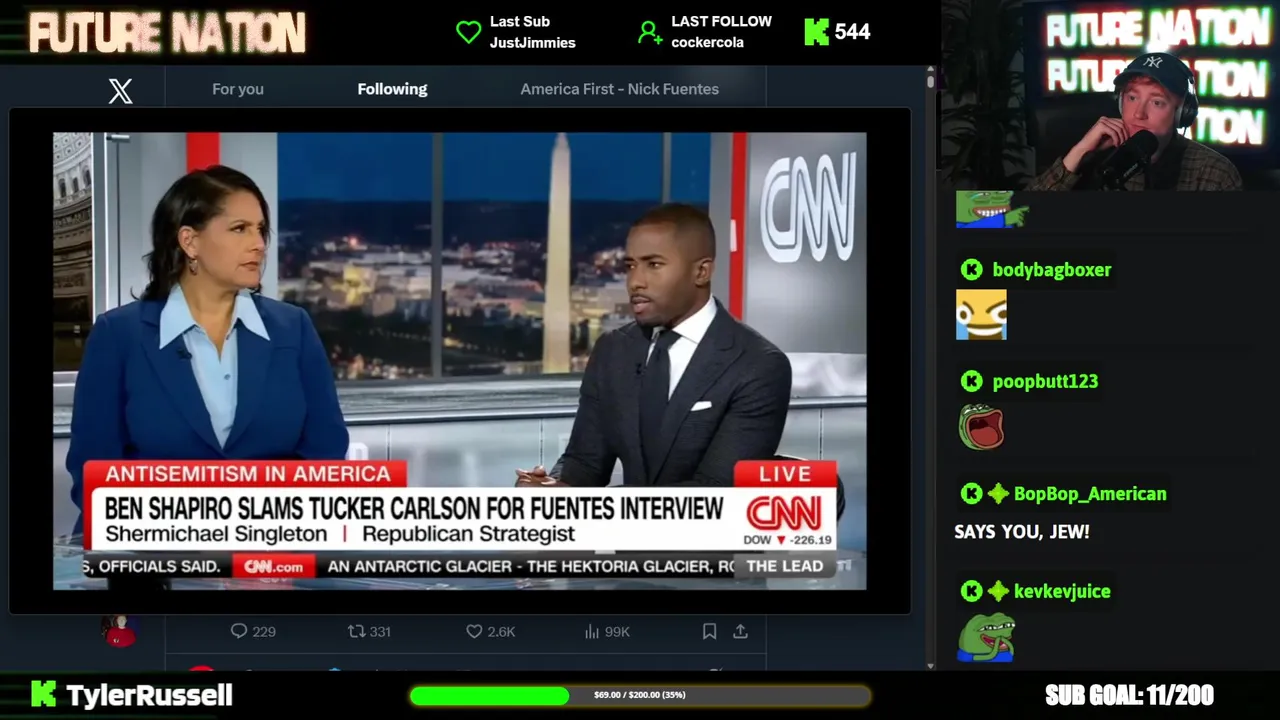Click the Kick logo beside 544
The height and width of the screenshot is (720, 1280).
816,32
